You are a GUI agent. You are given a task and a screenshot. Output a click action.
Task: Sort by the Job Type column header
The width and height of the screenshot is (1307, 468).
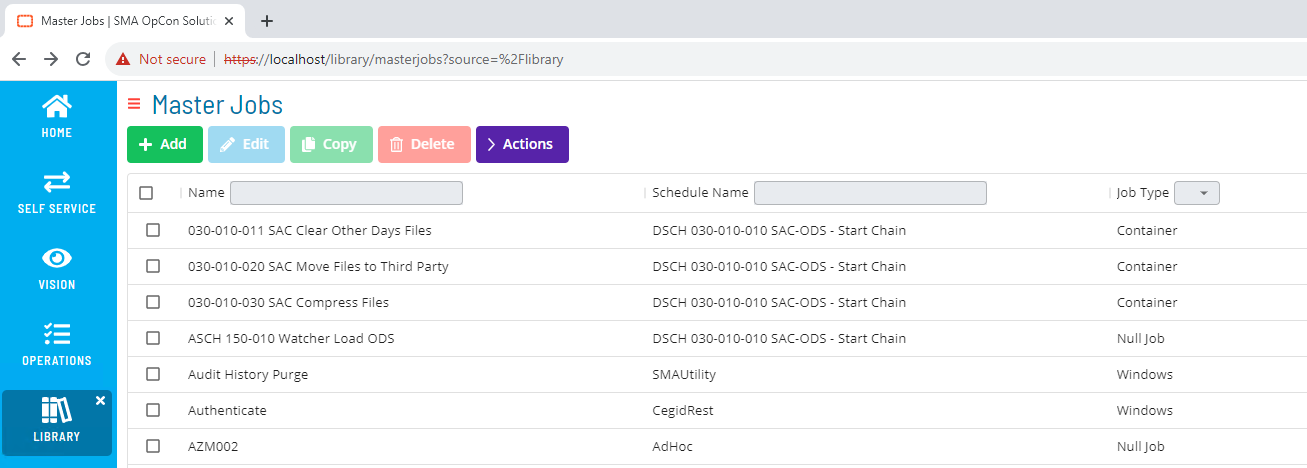pos(1142,193)
